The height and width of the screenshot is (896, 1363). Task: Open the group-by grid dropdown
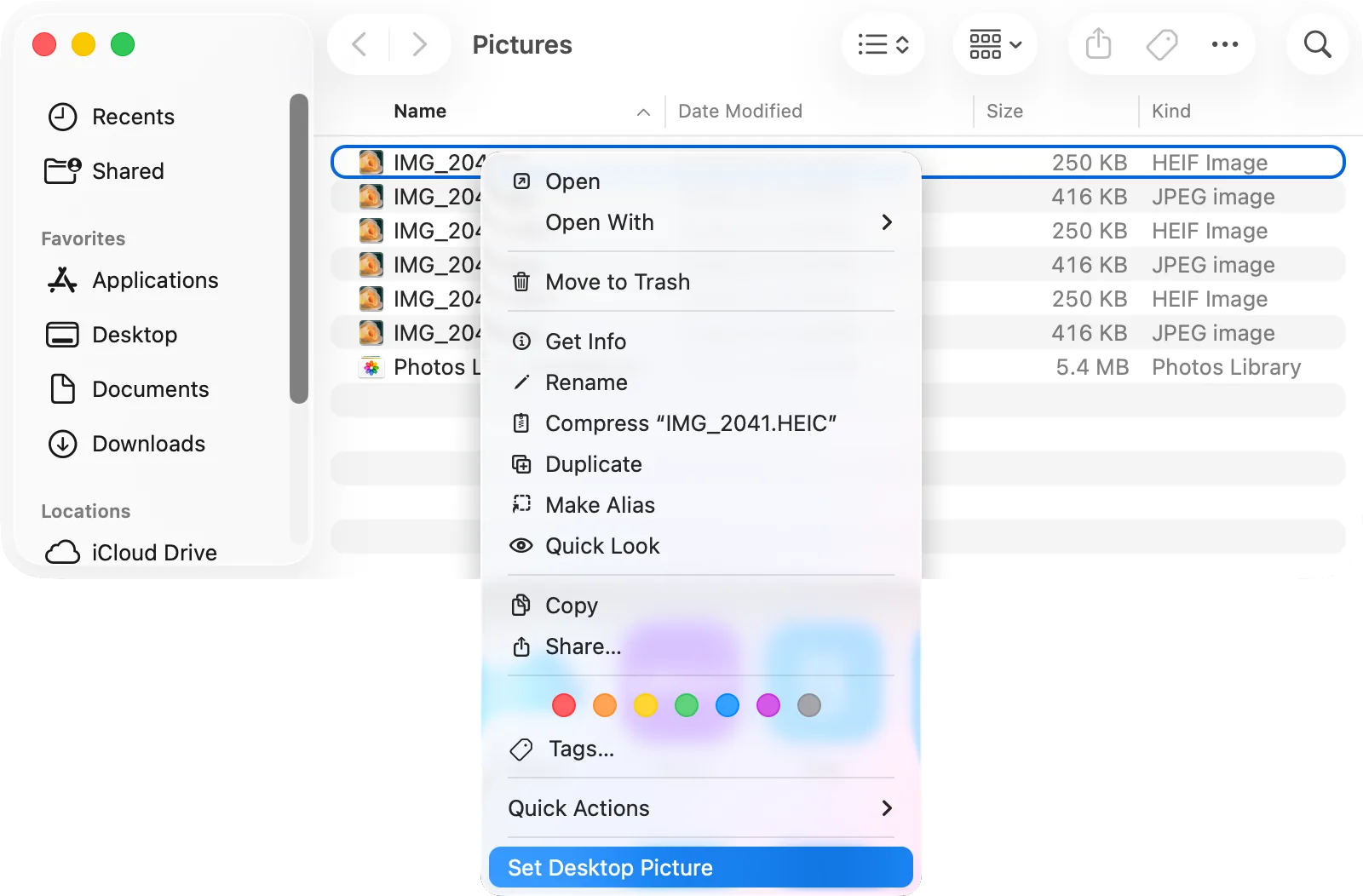tap(995, 43)
